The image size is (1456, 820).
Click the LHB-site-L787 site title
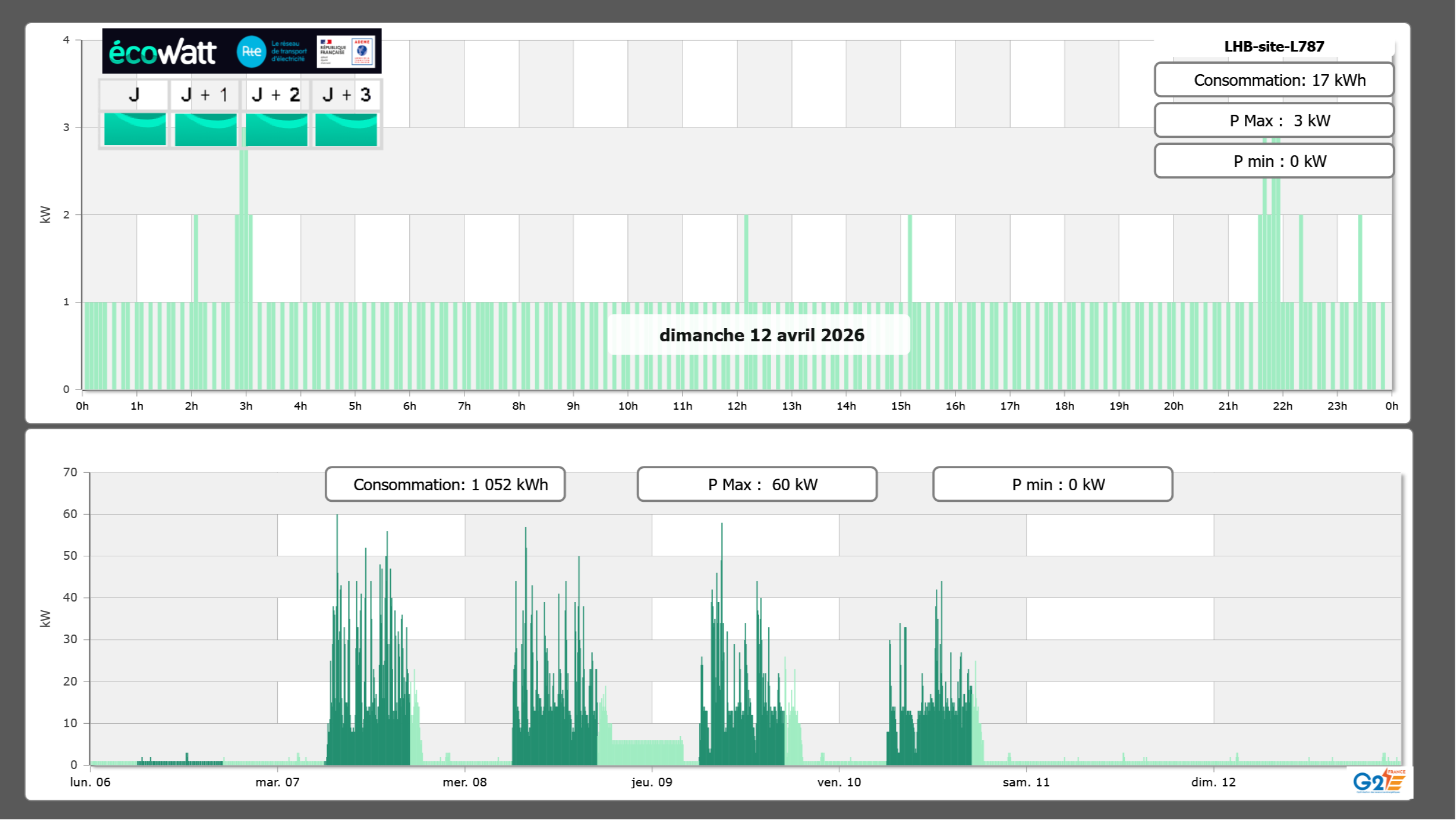1274,46
